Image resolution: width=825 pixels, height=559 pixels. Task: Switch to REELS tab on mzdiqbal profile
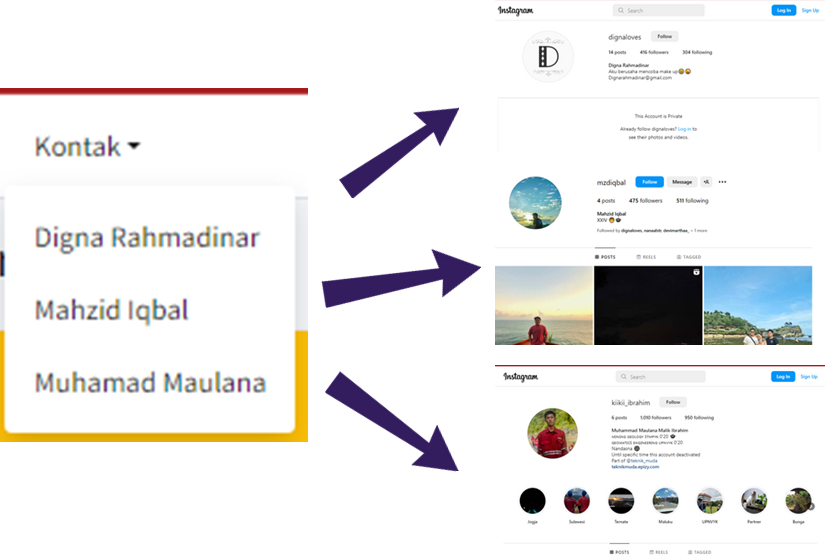pos(646,257)
